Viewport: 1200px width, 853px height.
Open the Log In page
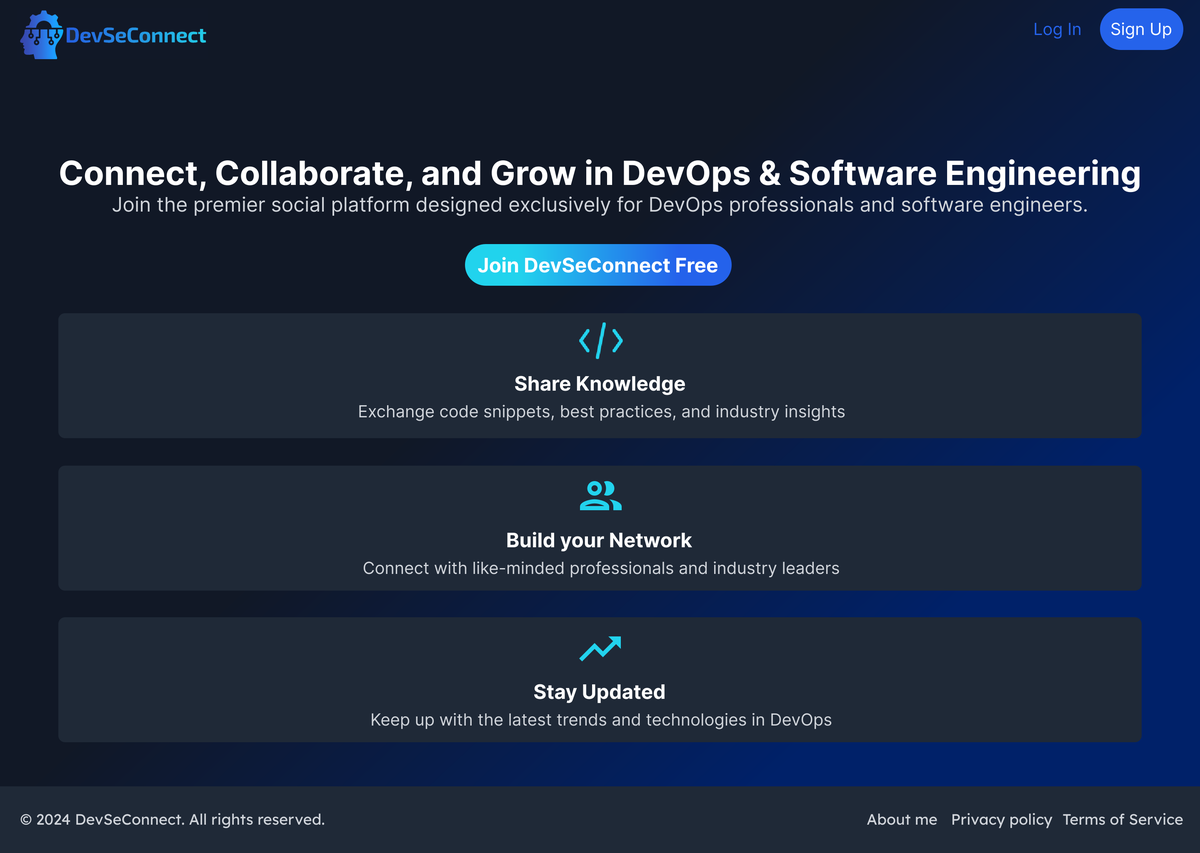click(1056, 29)
